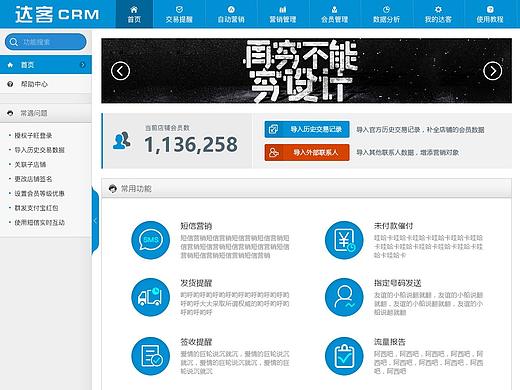Open the 营销管理 top navigation tab
Image resolution: width=520 pixels, height=390 pixels.
[x=283, y=14]
